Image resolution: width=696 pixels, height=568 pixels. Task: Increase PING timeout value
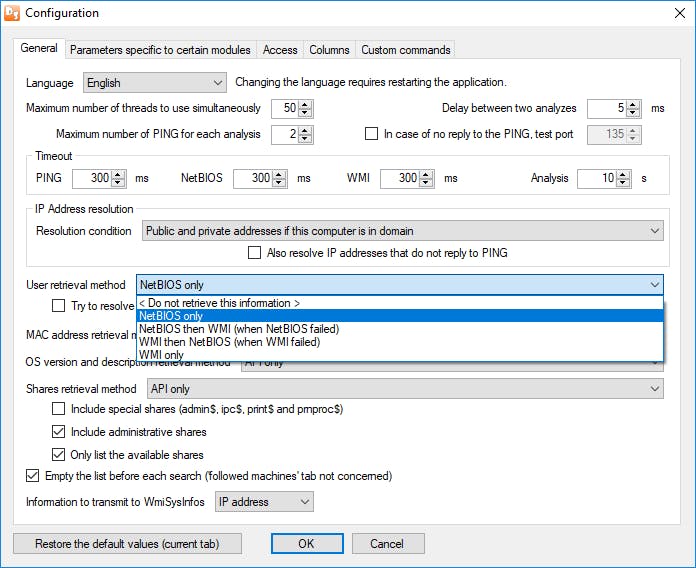point(118,174)
